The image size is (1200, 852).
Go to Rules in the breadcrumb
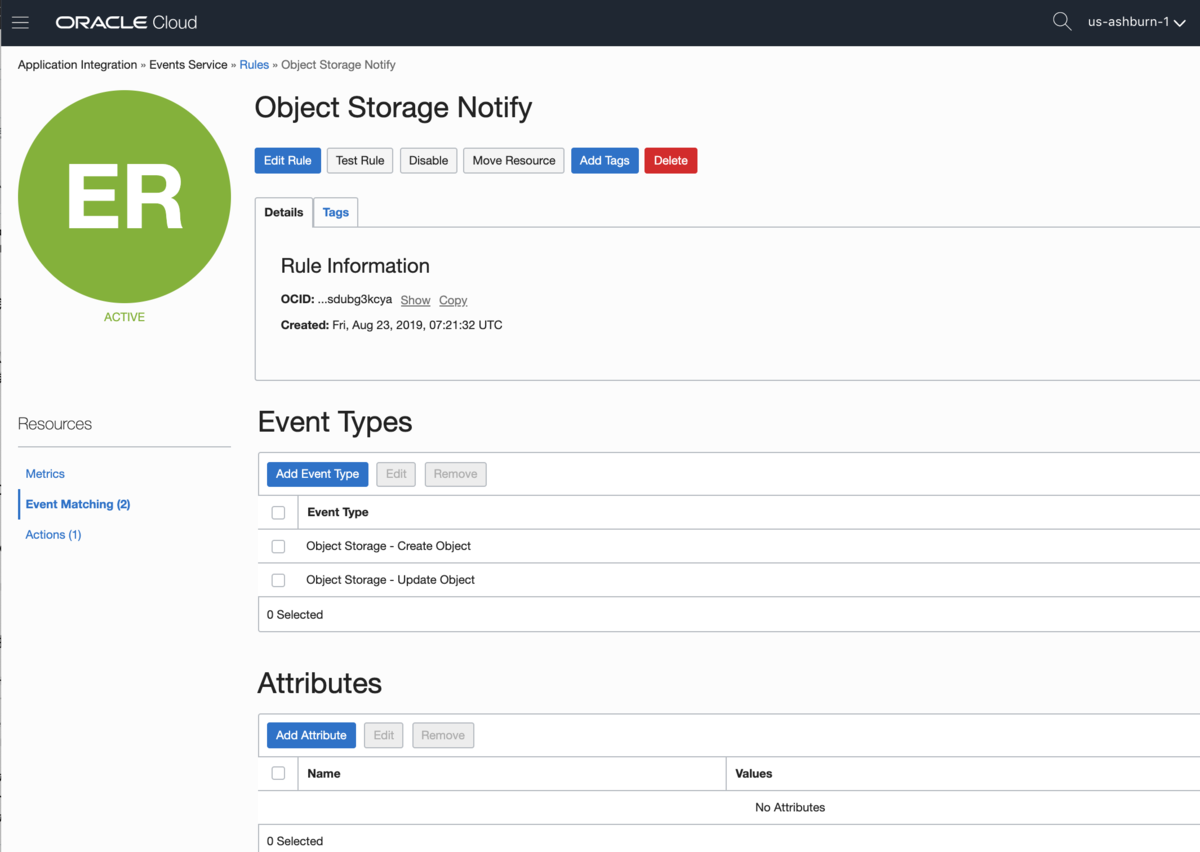pyautogui.click(x=254, y=64)
